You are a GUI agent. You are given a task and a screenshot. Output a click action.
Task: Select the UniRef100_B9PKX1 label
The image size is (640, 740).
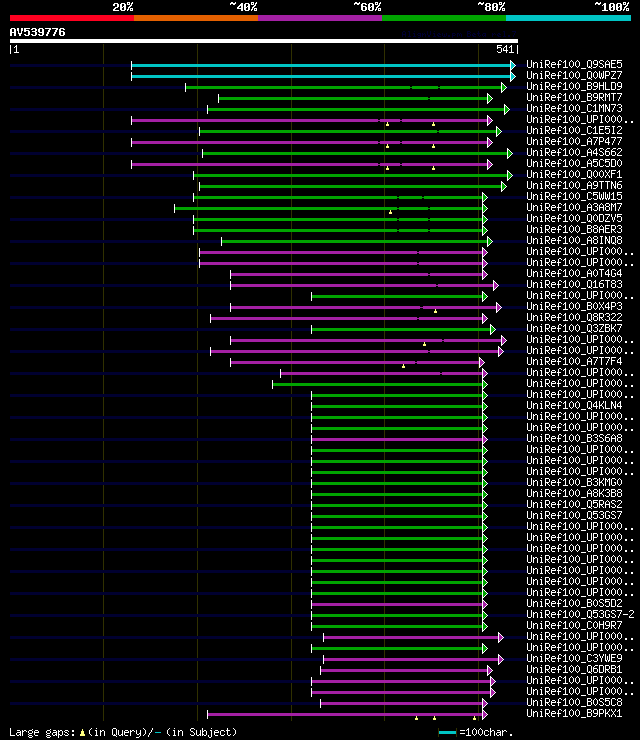pos(574,714)
